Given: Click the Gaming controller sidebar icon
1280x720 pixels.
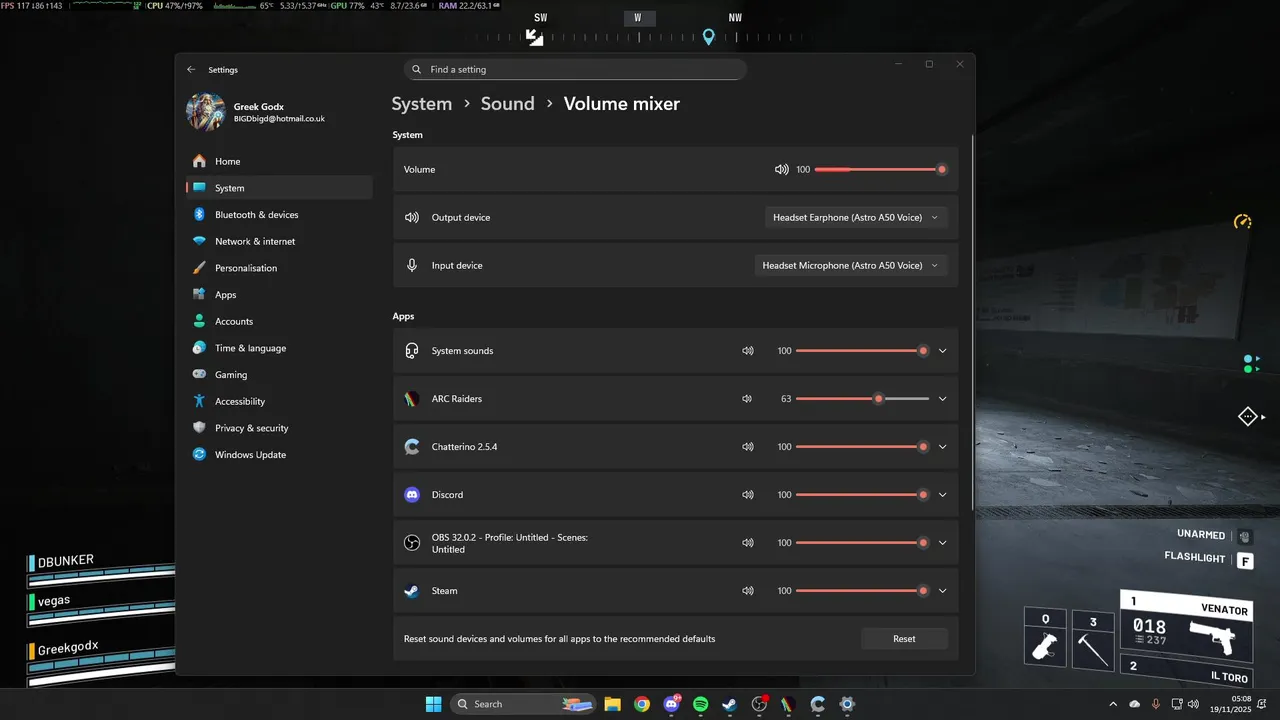Looking at the screenshot, I should click(x=199, y=375).
